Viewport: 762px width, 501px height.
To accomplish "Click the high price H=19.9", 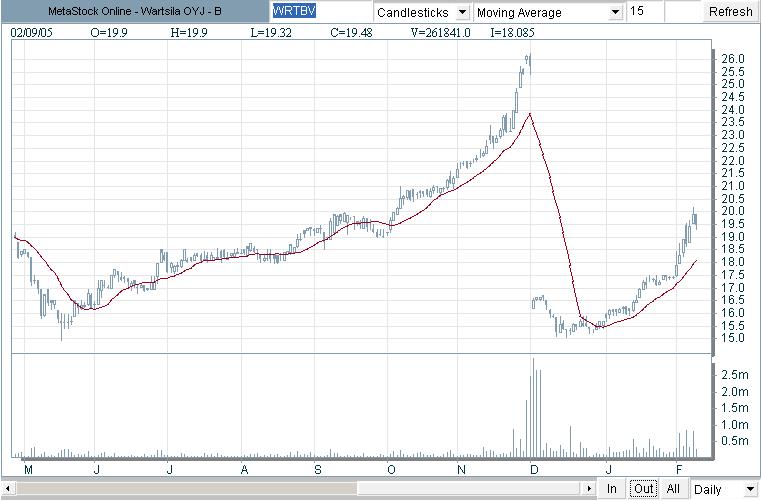I will pos(189,33).
